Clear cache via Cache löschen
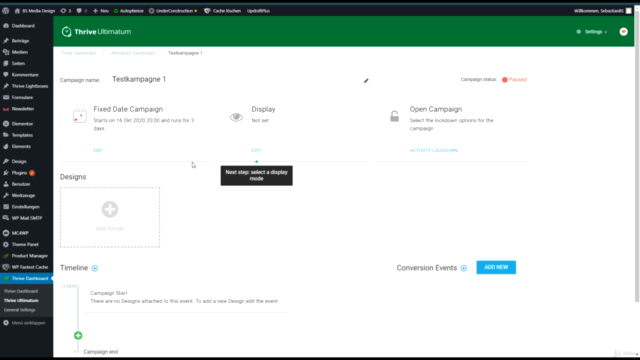 222,11
